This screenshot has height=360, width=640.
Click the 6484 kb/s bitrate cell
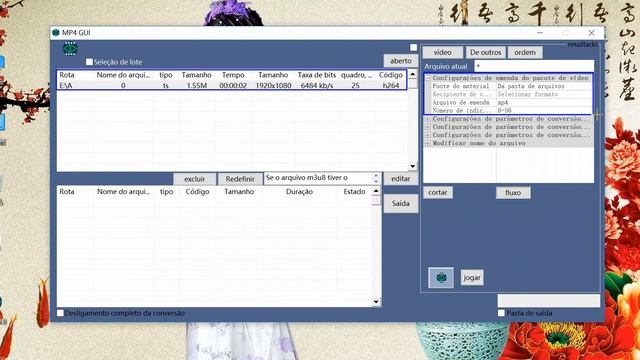point(317,85)
